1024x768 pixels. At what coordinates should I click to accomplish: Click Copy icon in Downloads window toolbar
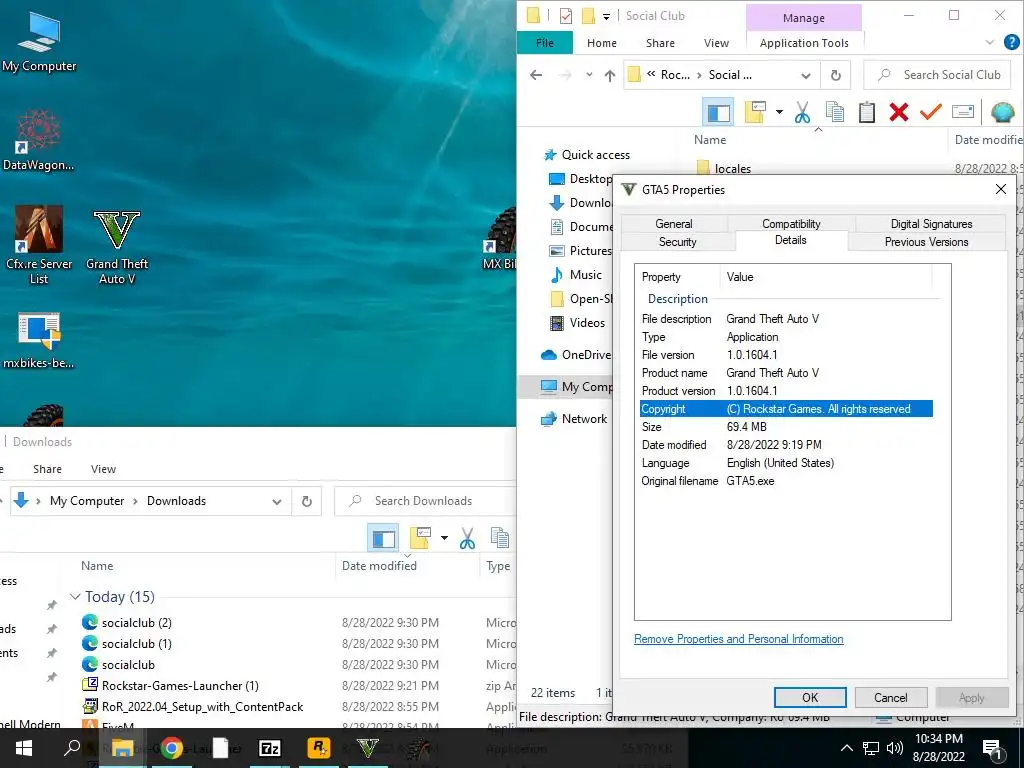pyautogui.click(x=500, y=539)
